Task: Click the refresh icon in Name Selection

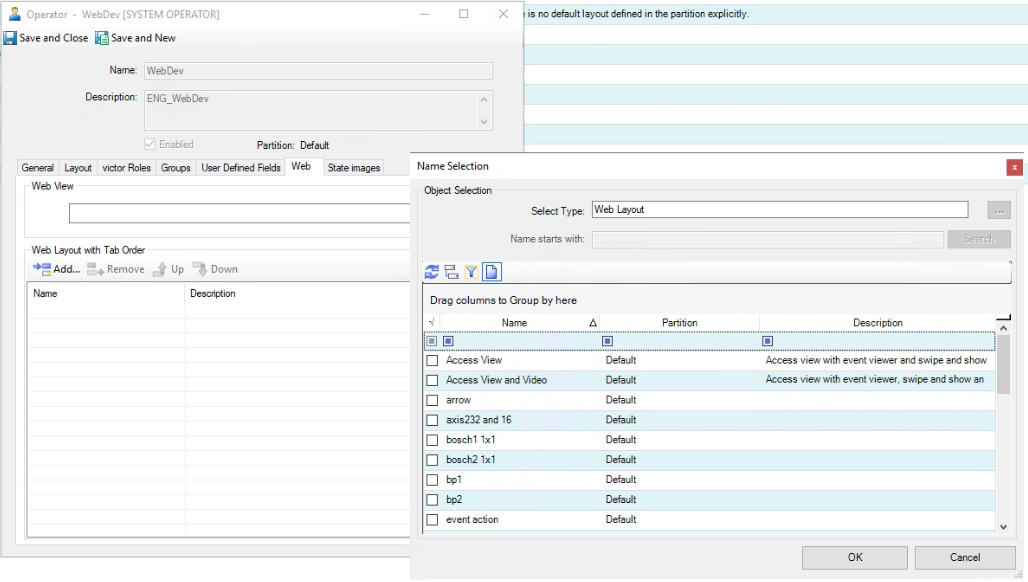Action: pyautogui.click(x=432, y=272)
